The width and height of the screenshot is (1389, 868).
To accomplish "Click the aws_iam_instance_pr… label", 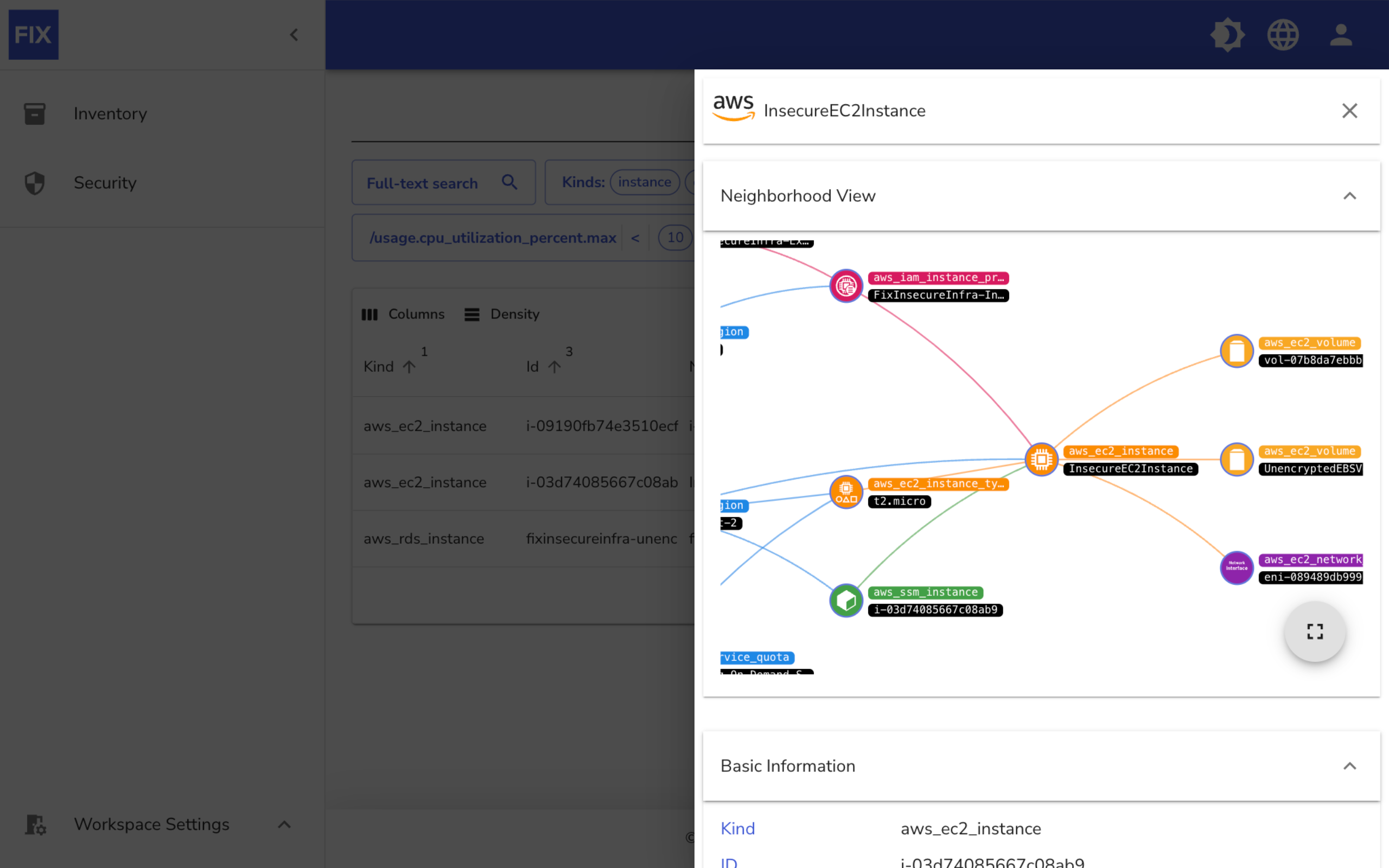I will point(939,278).
